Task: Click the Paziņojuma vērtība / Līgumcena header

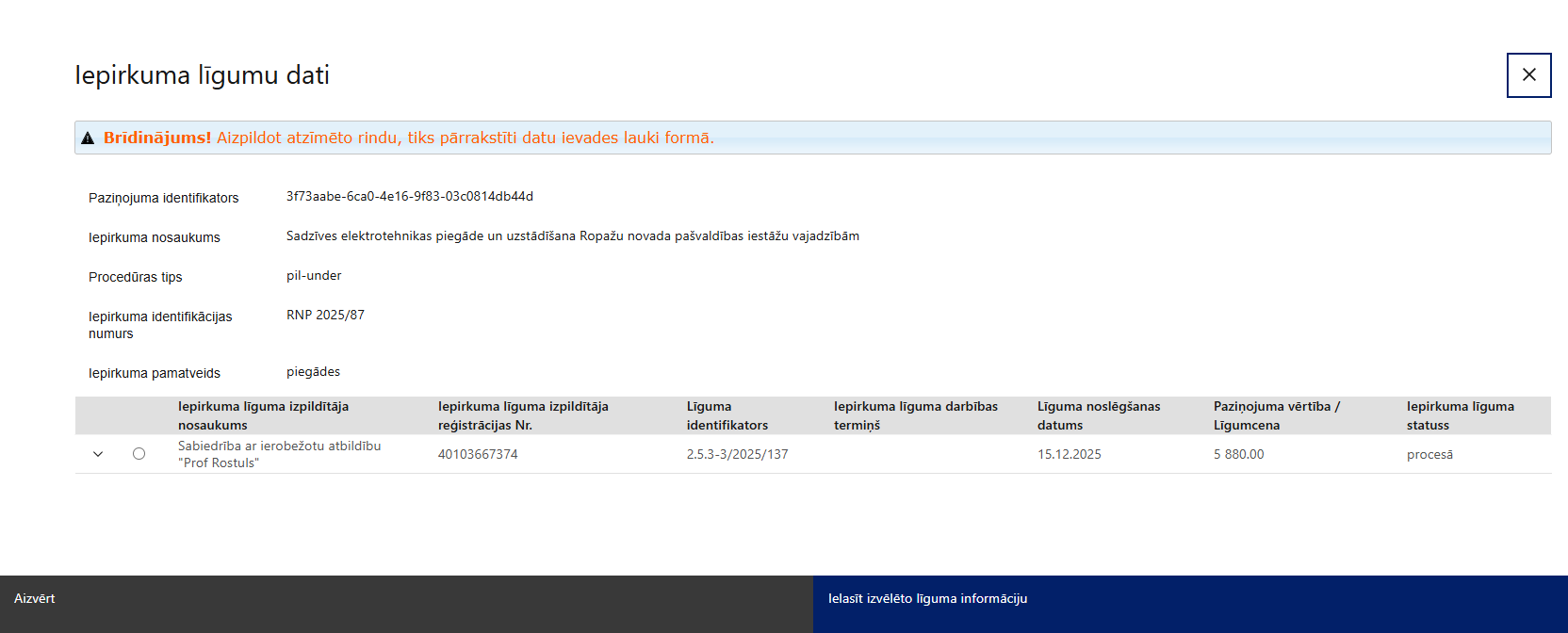Action: (1276, 415)
